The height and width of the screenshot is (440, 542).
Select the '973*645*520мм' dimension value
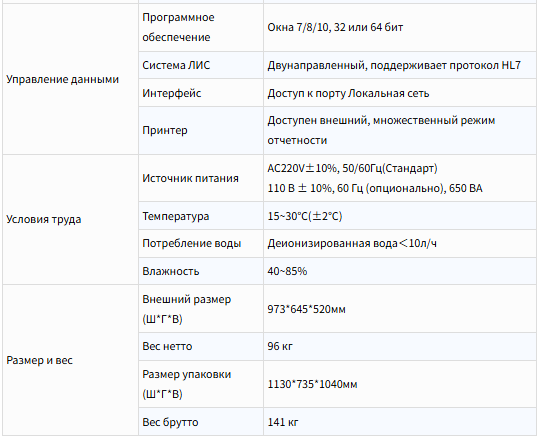(x=306, y=309)
